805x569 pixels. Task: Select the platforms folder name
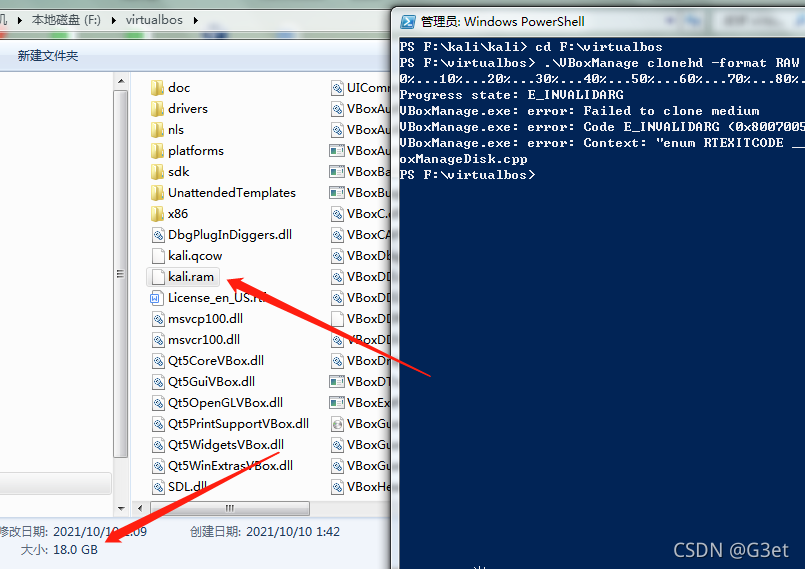[x=196, y=151]
